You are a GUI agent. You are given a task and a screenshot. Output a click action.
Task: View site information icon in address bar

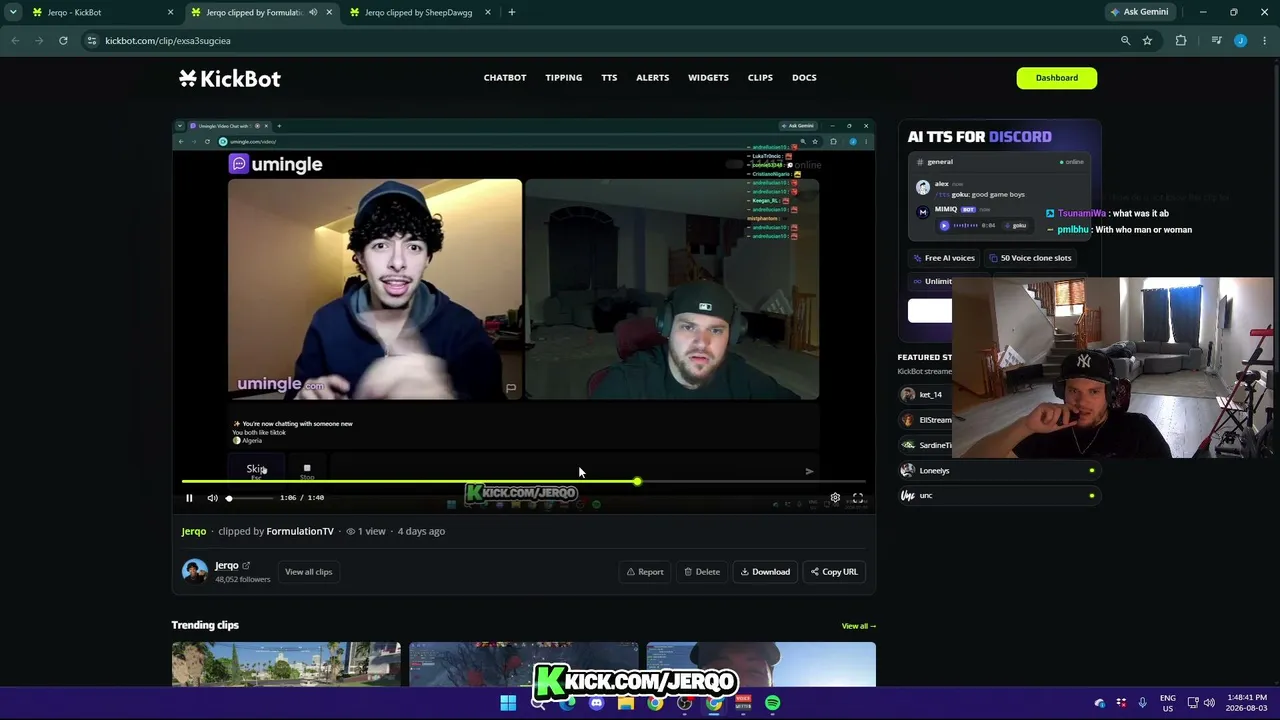[92, 41]
